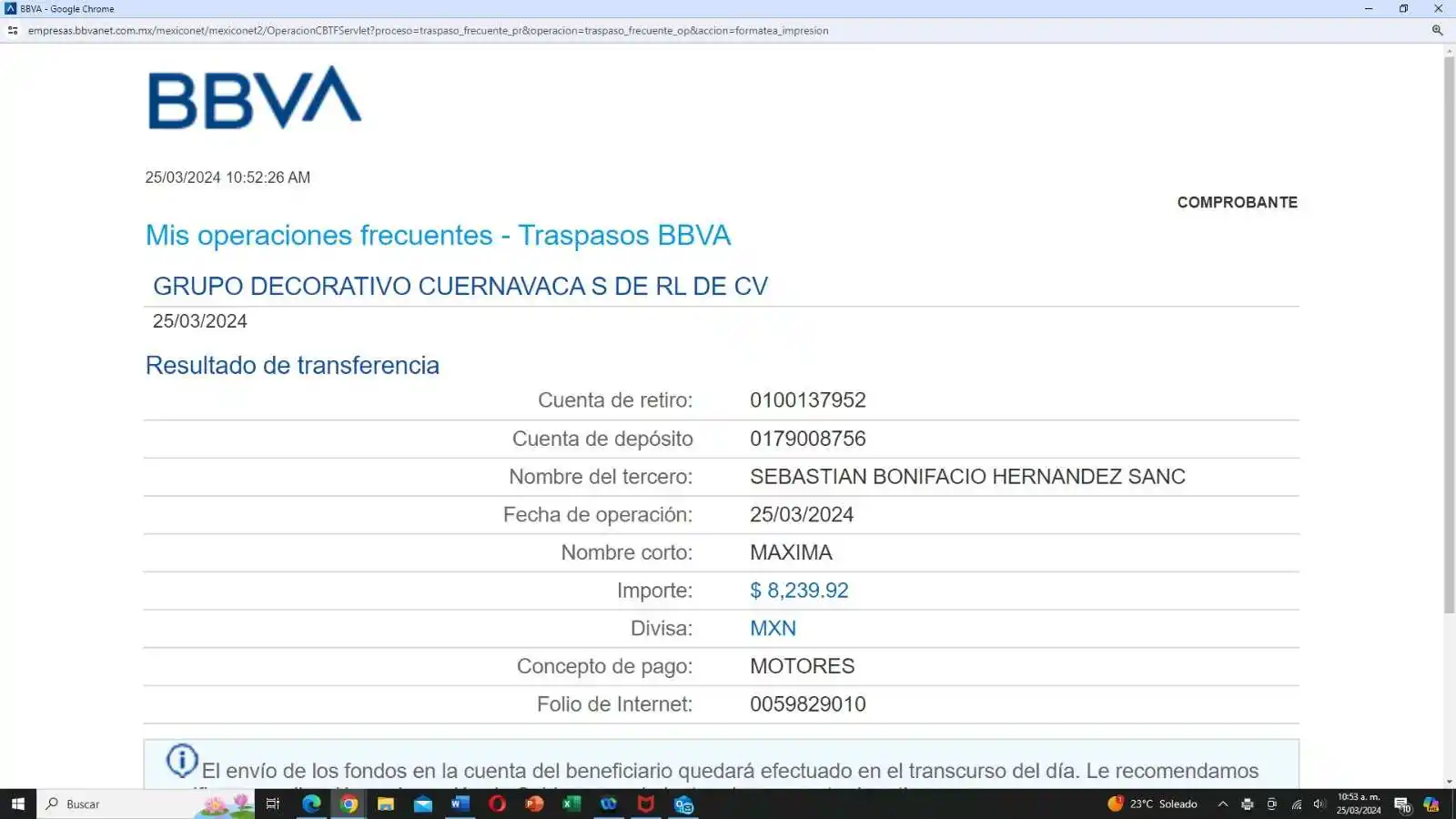Open PowerPoint from the taskbar
This screenshot has width=1456, height=819.
click(x=534, y=804)
